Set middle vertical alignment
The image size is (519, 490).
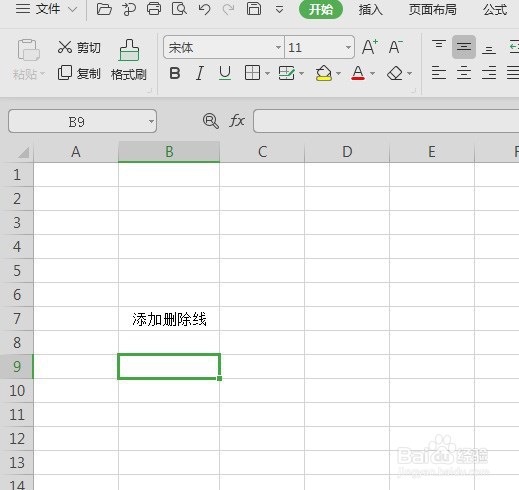[464, 47]
